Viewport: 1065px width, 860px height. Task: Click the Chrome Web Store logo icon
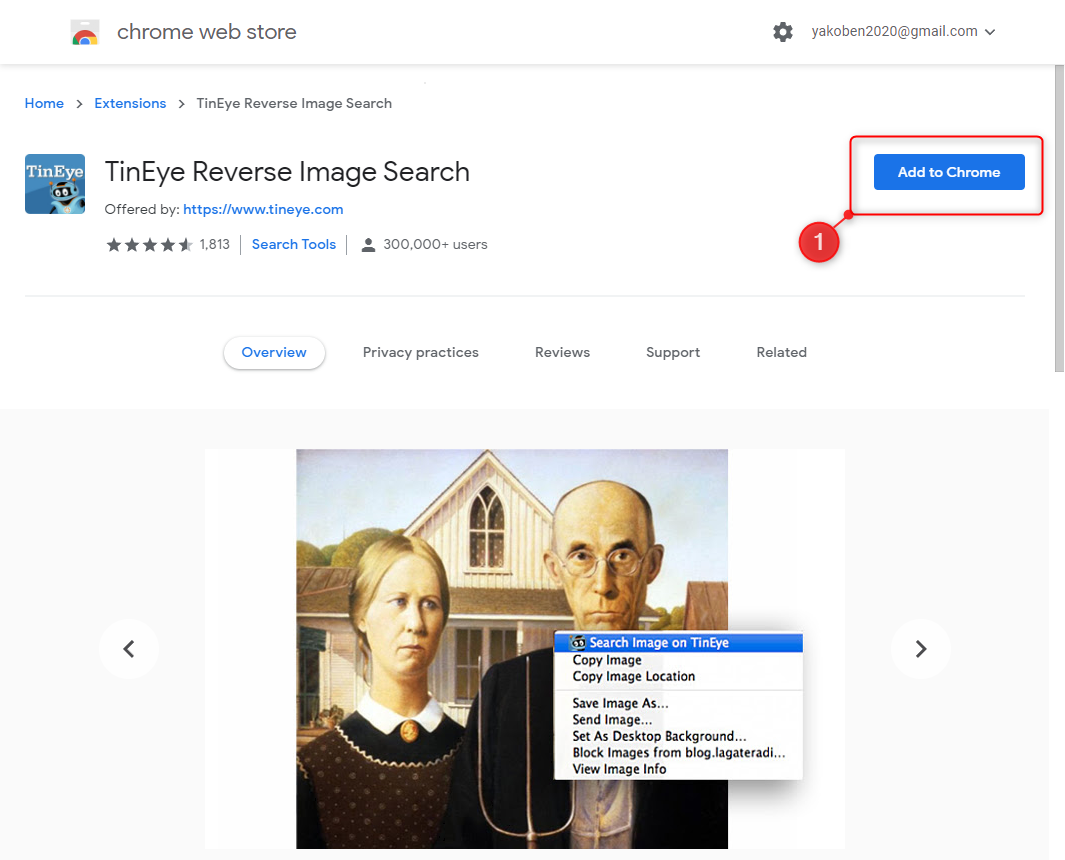85,32
